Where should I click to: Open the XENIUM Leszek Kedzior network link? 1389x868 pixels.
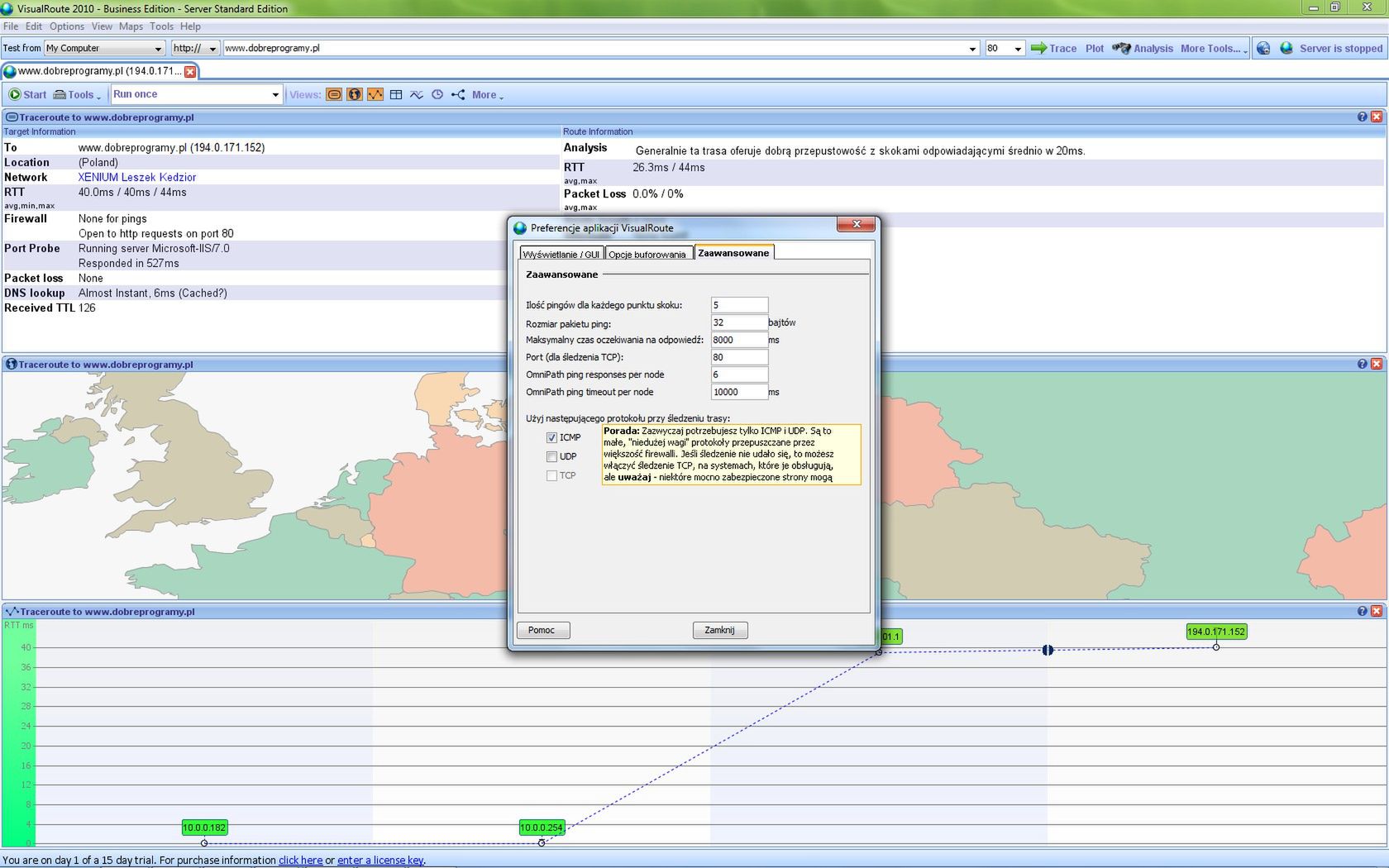pyautogui.click(x=137, y=177)
